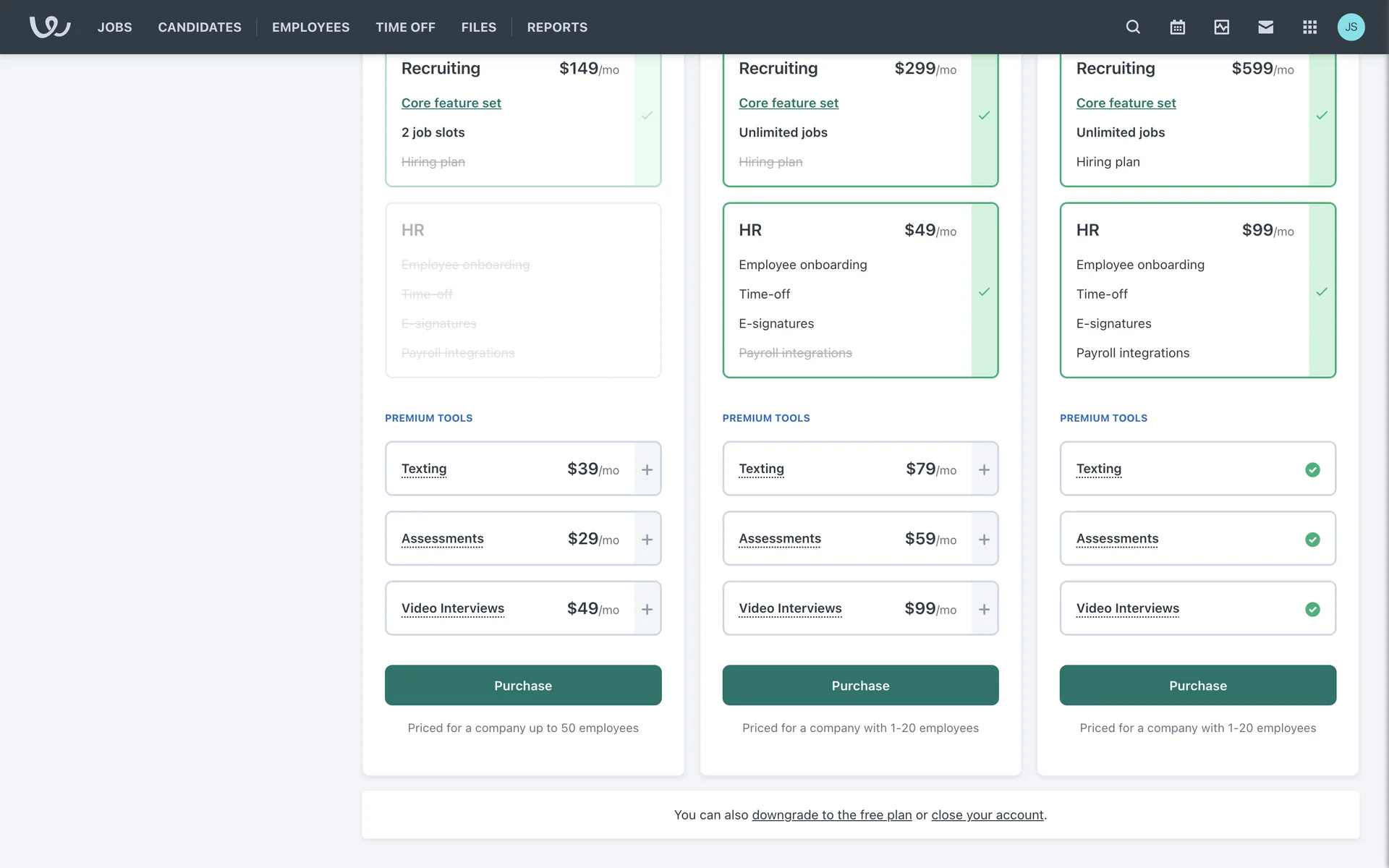Viewport: 1389px width, 868px height.
Task: Click Purchase under the $299/mo plan
Action: [x=860, y=685]
